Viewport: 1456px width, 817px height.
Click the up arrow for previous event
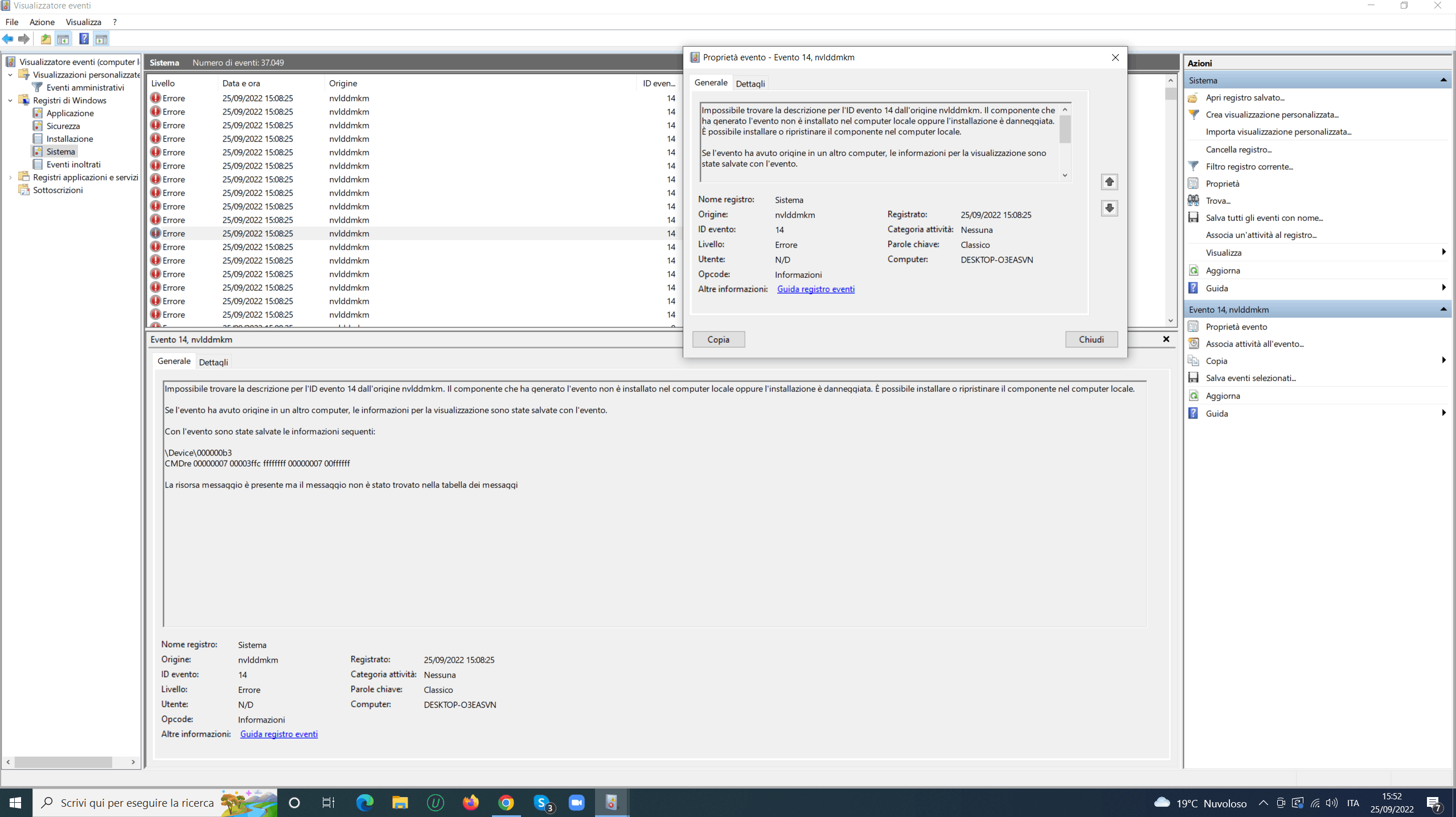pos(1109,182)
